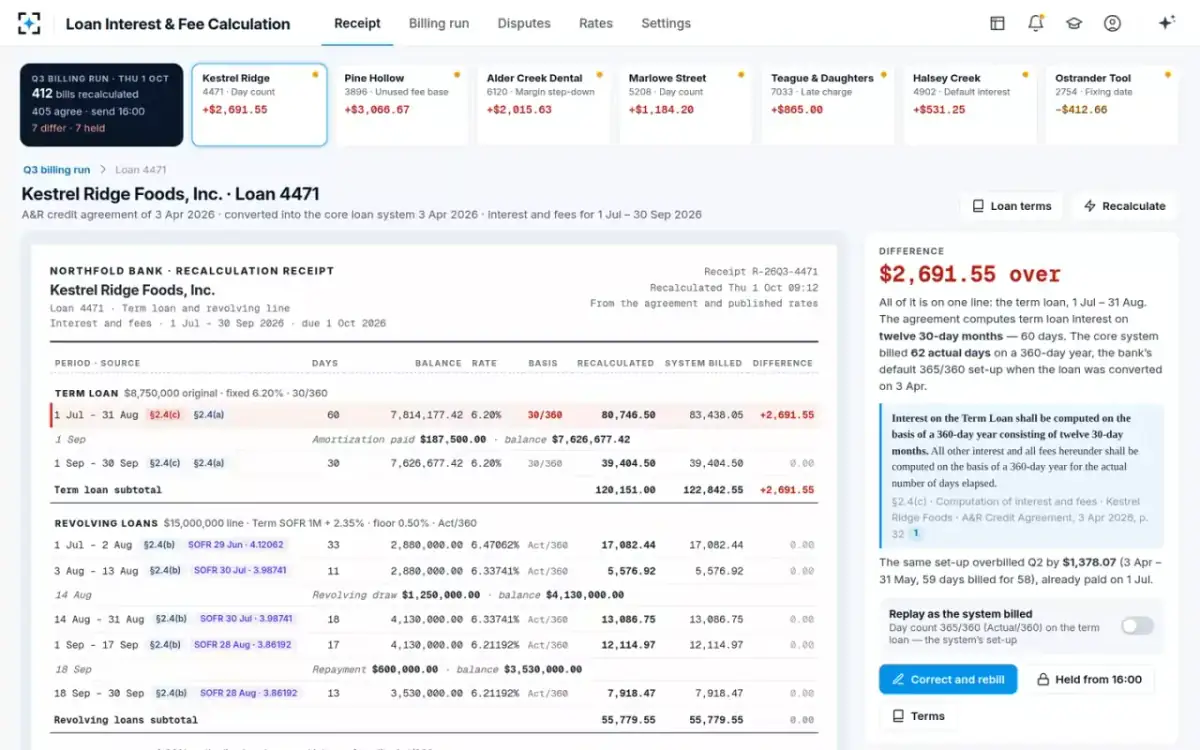1200x750 pixels.
Task: Open the Terms button below Correct and rebill
Action: 918,716
